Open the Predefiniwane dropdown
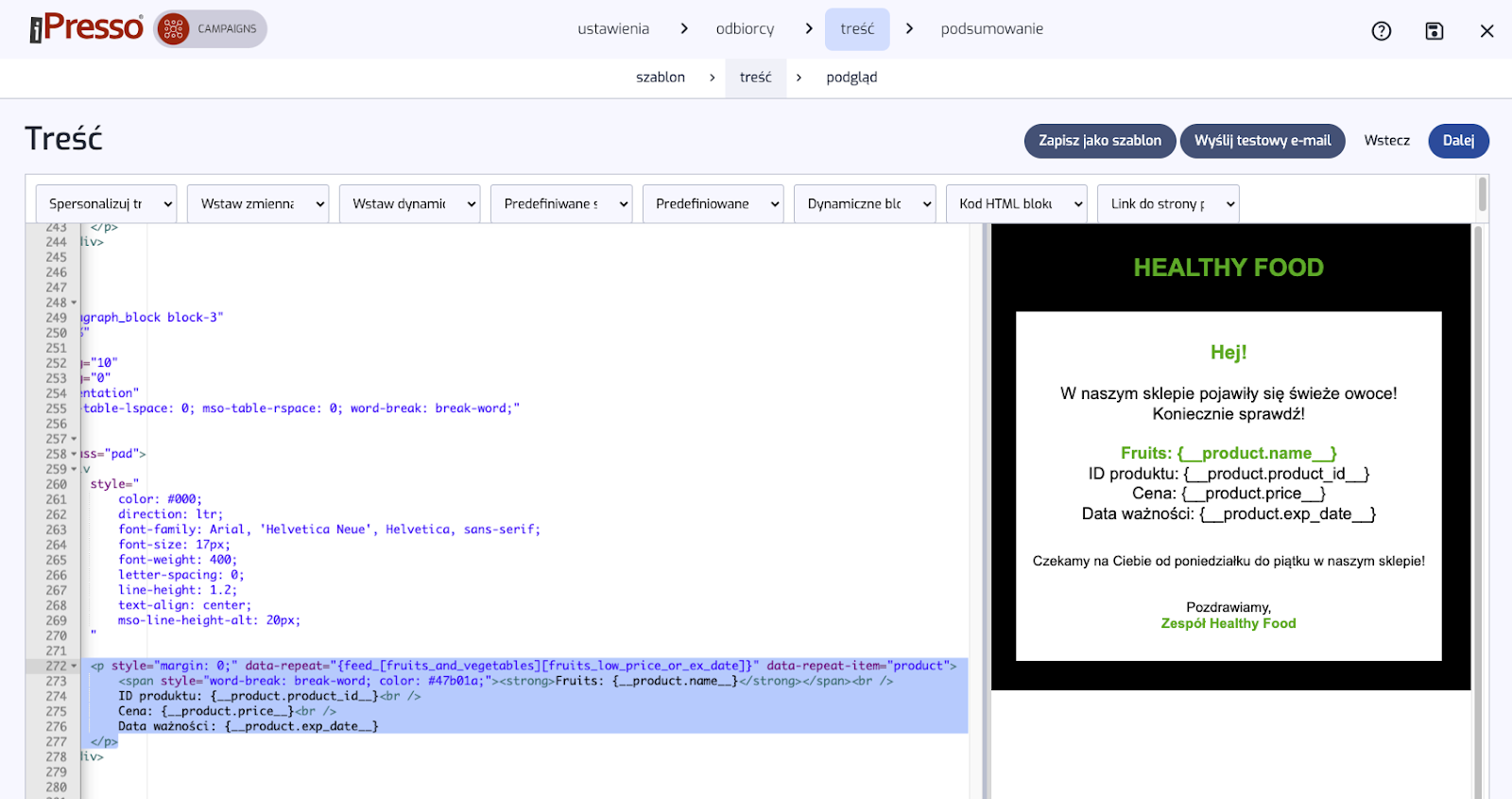 [561, 203]
